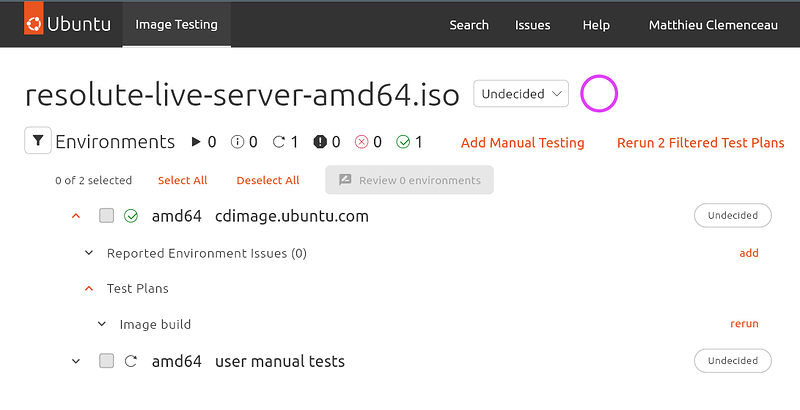Click Review 0 environments button
Viewport: 800px width, 410px height.
(x=409, y=180)
